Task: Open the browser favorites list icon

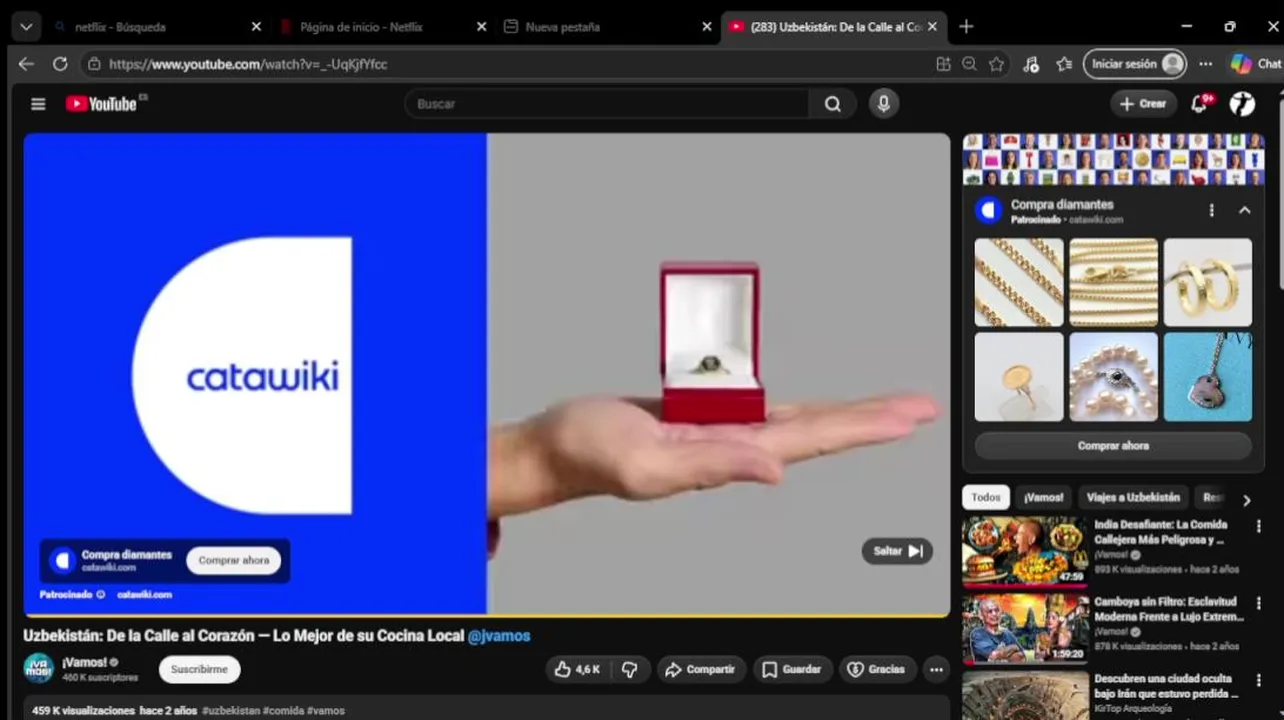Action: [x=1064, y=64]
